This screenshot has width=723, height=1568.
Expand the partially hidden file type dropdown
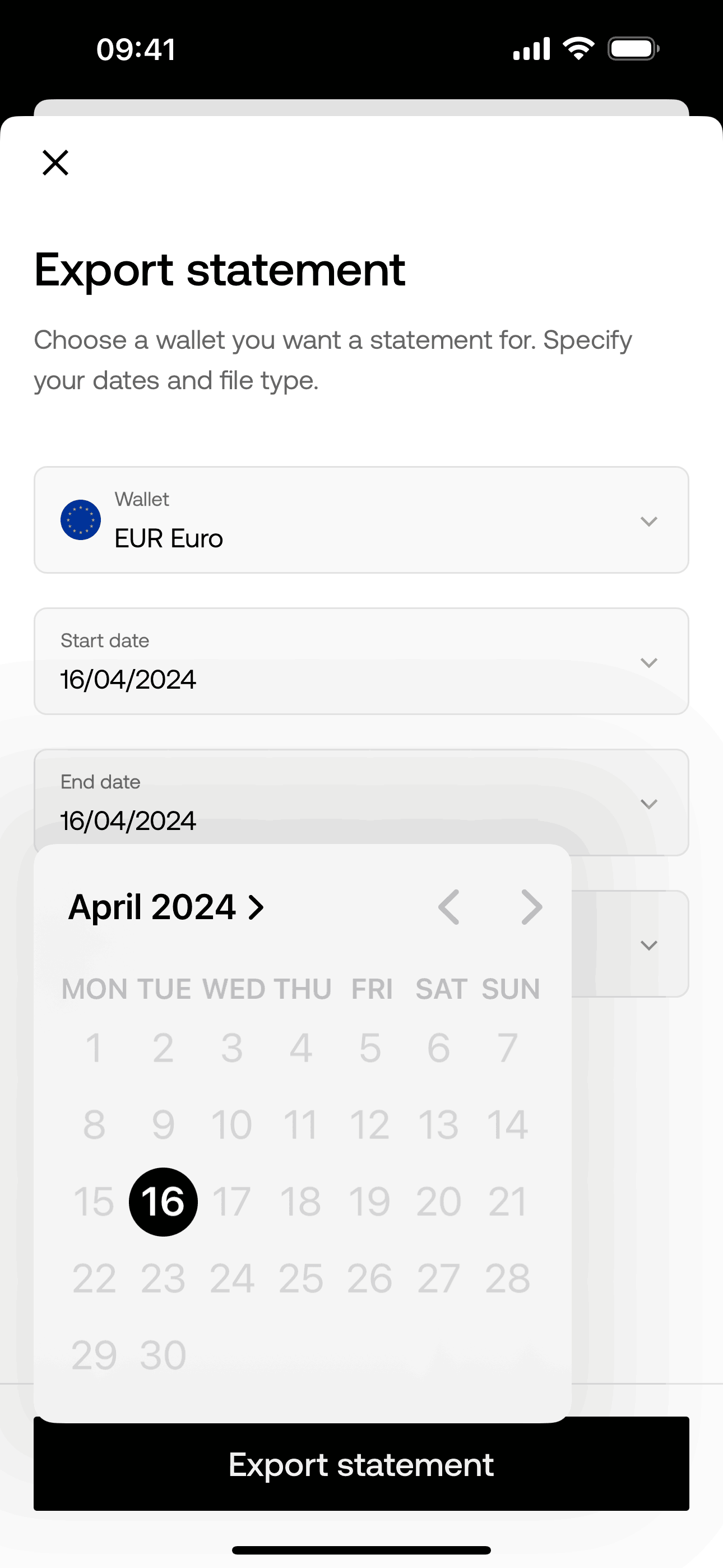tap(649, 945)
